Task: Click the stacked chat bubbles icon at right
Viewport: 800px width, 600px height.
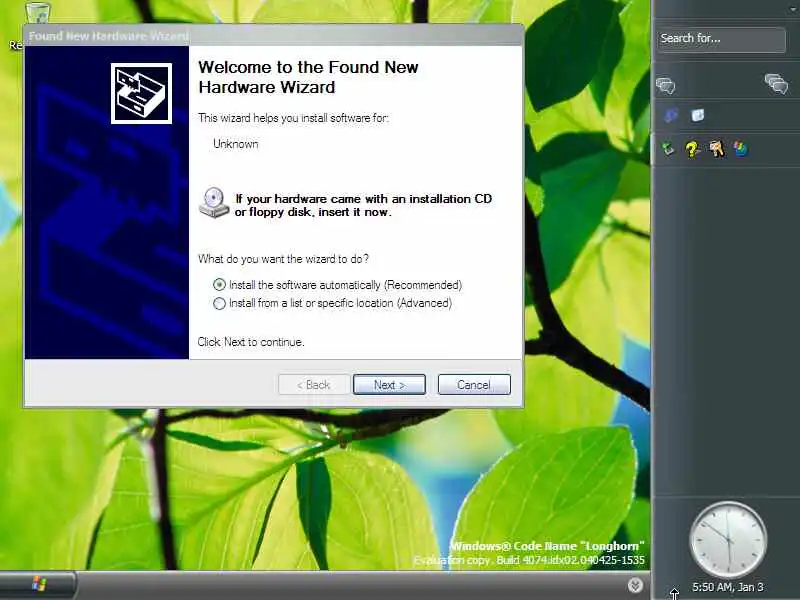Action: click(x=777, y=84)
